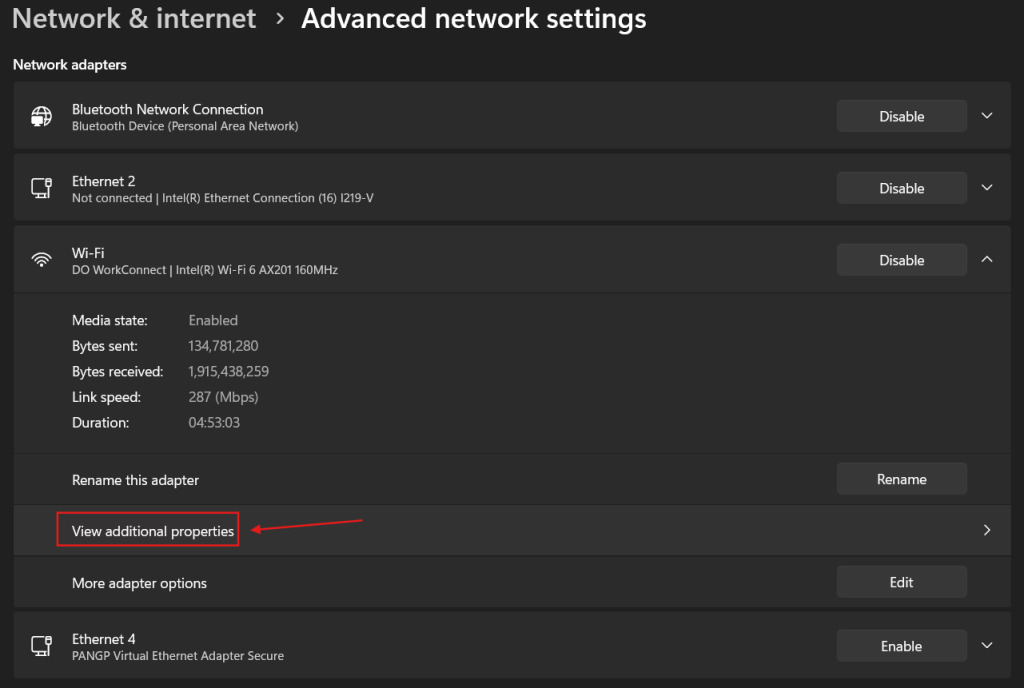The width and height of the screenshot is (1024, 688).
Task: Disable the Bluetooth Network Connection adapter
Action: 901,116
